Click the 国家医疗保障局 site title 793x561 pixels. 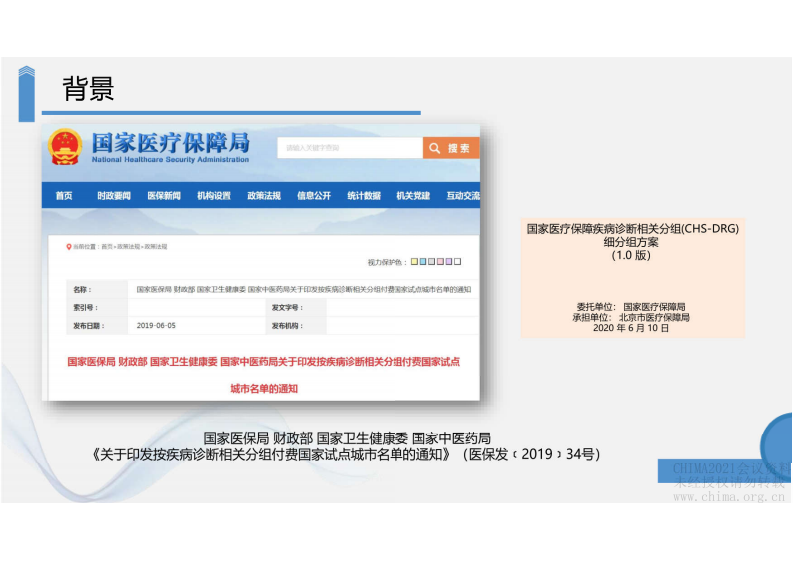pos(170,143)
